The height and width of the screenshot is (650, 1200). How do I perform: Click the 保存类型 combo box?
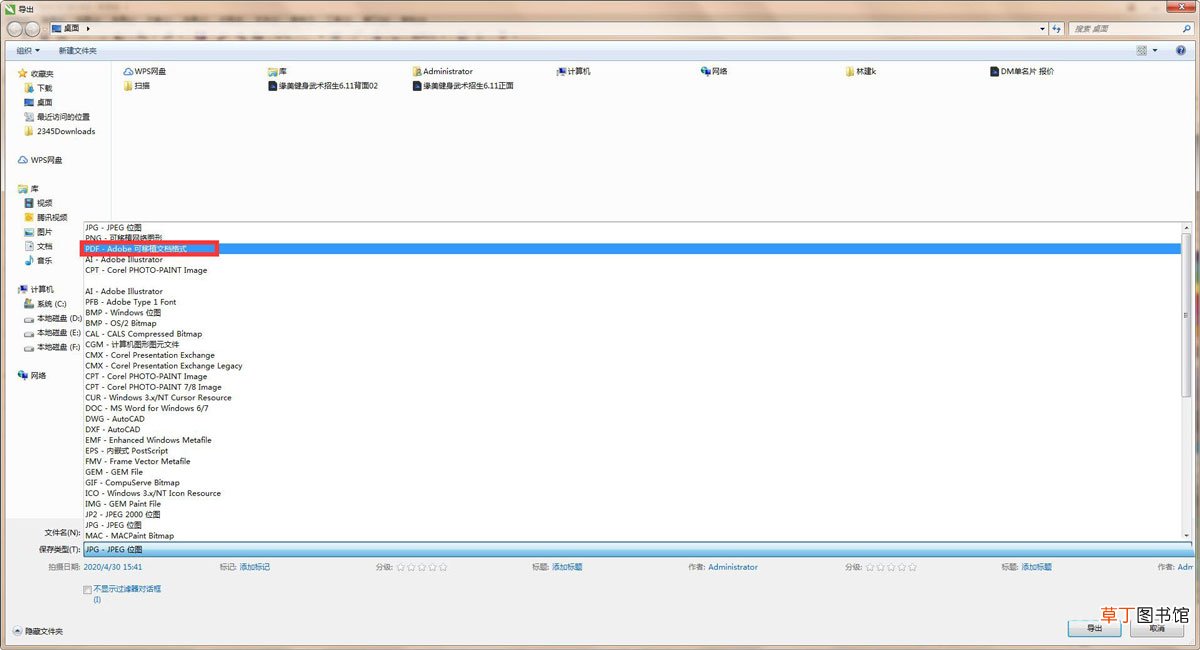(x=638, y=550)
